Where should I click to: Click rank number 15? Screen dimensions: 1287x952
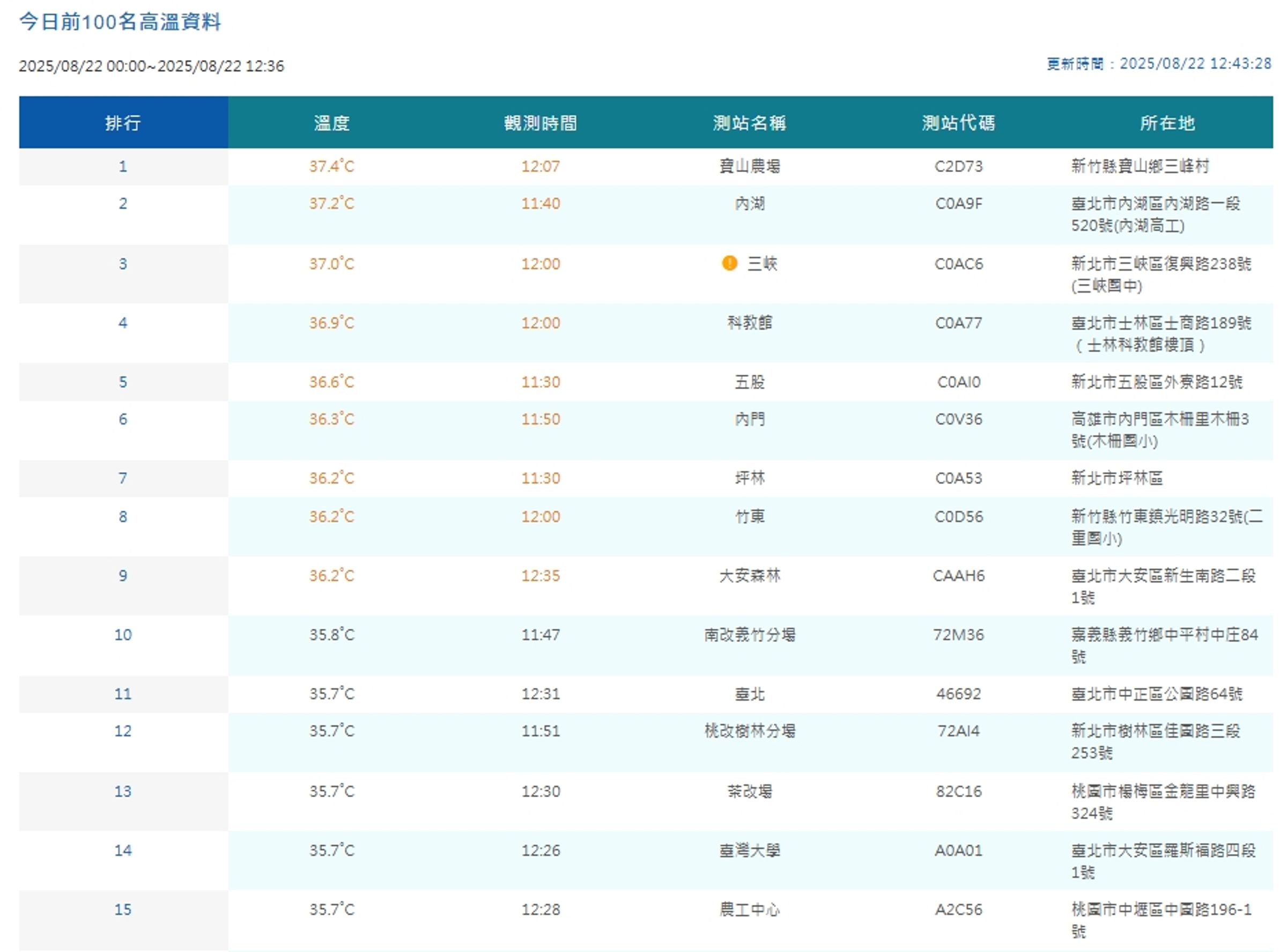123,909
